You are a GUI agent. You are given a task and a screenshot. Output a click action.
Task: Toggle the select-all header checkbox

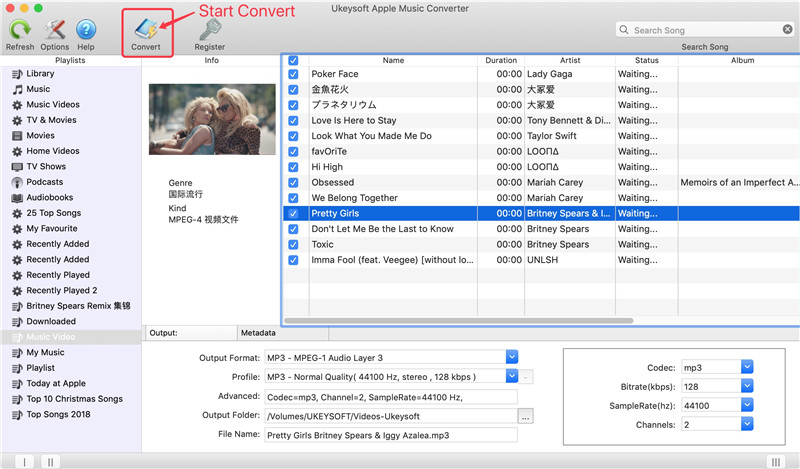[x=293, y=60]
